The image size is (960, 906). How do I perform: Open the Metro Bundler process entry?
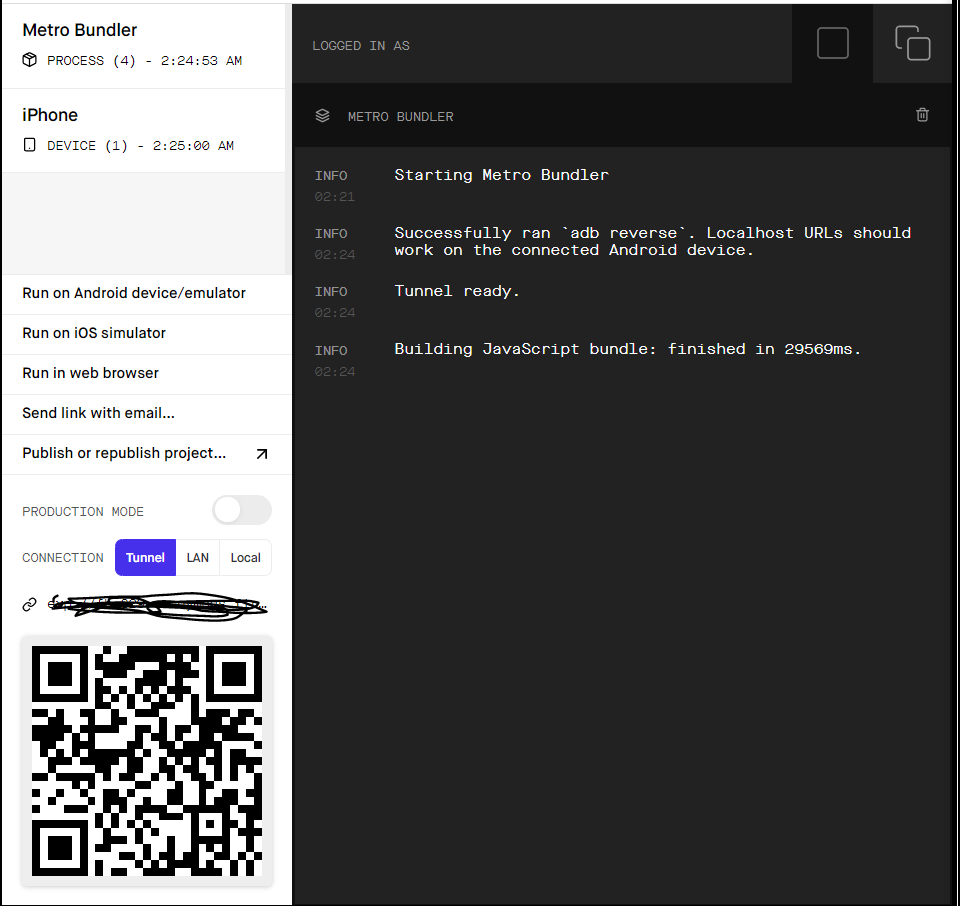pos(144,45)
